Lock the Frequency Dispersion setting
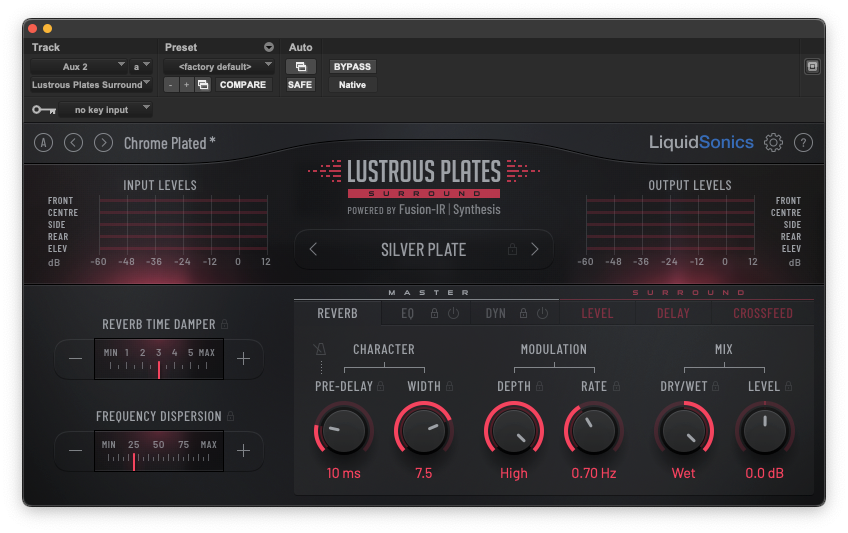 click(x=230, y=416)
